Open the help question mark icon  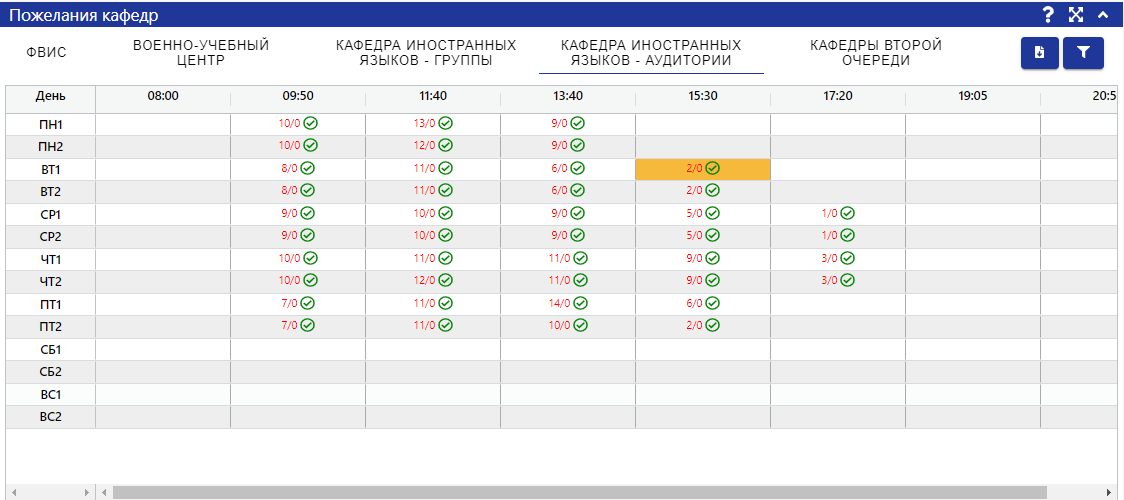pos(1048,14)
